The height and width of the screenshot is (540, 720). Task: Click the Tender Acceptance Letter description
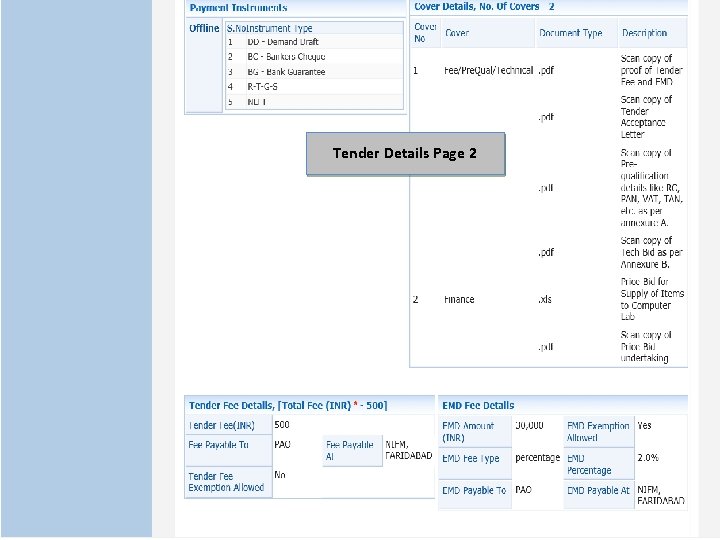[x=646, y=117]
